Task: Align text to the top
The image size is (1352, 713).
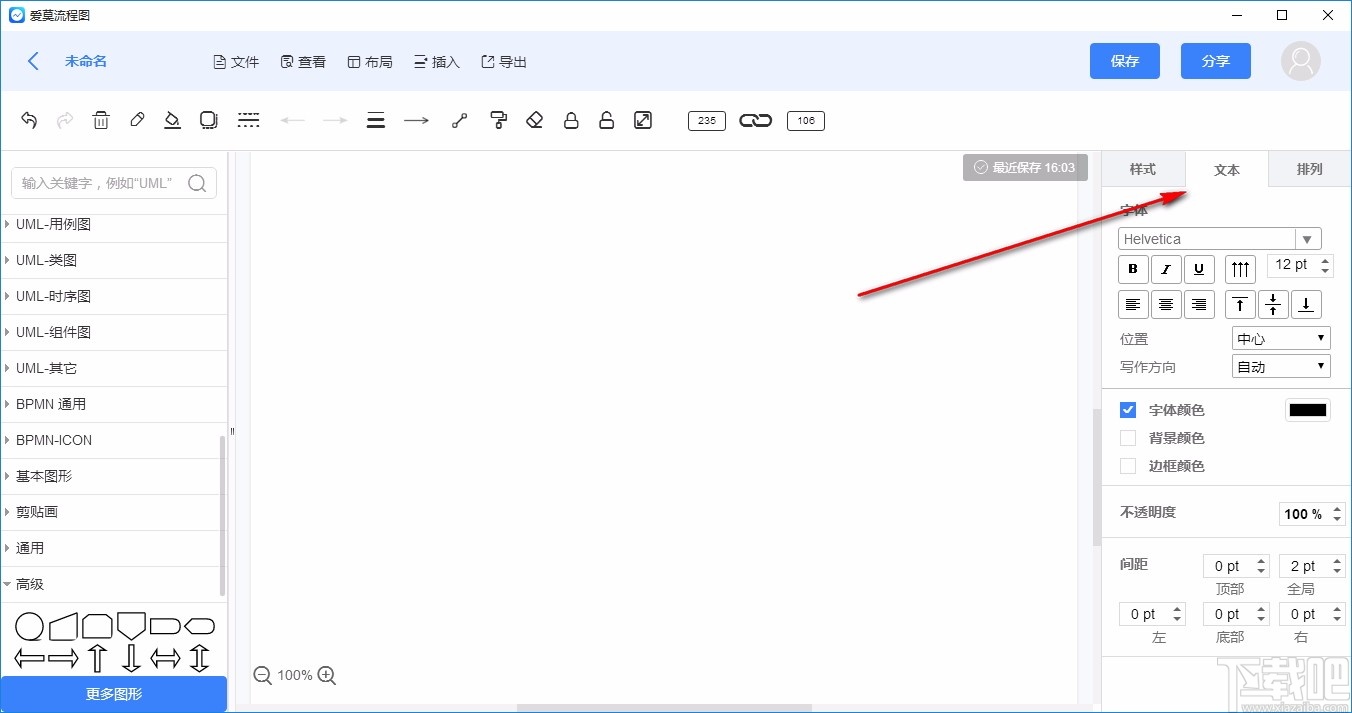Action: coord(1240,304)
